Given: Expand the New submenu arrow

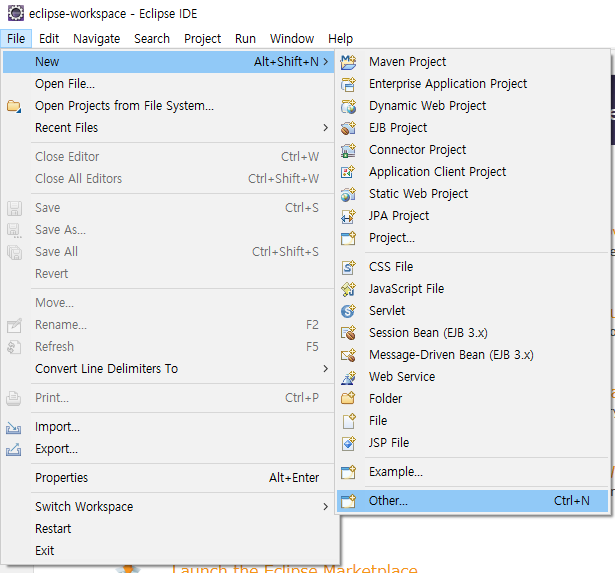Looking at the screenshot, I should point(326,62).
